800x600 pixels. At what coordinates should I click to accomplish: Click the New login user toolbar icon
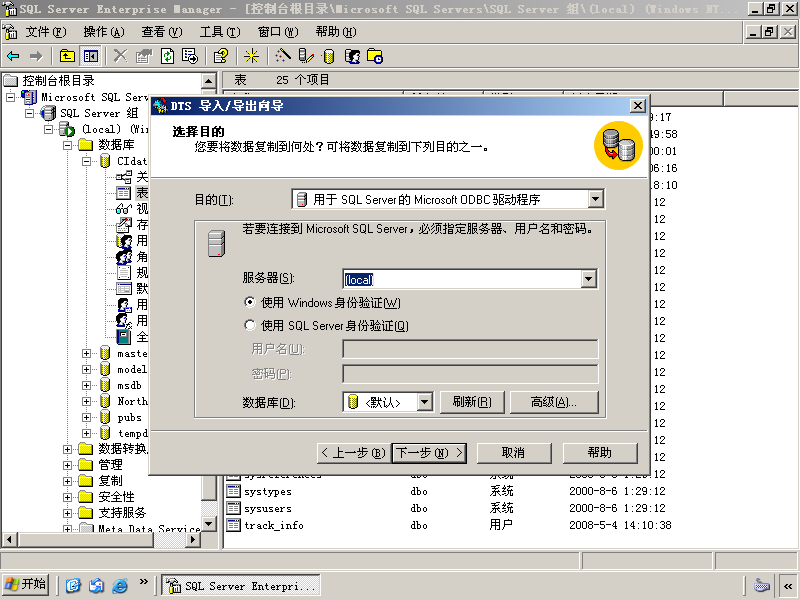(x=352, y=56)
